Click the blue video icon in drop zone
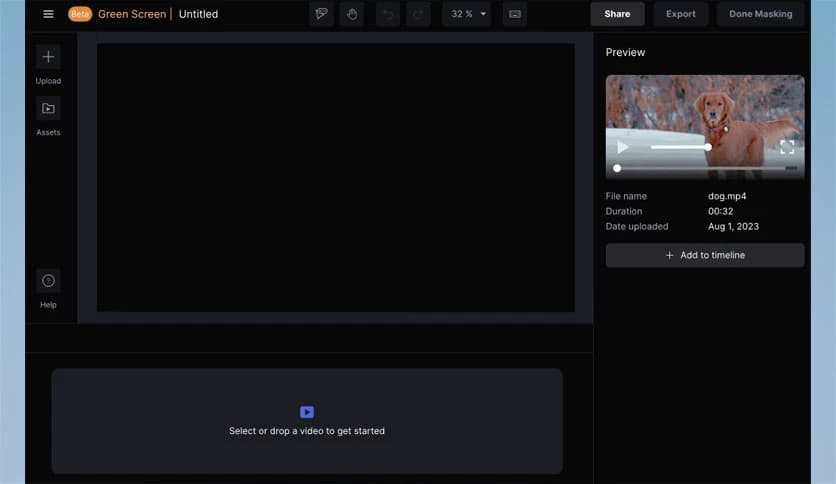Image resolution: width=836 pixels, height=484 pixels. [307, 412]
